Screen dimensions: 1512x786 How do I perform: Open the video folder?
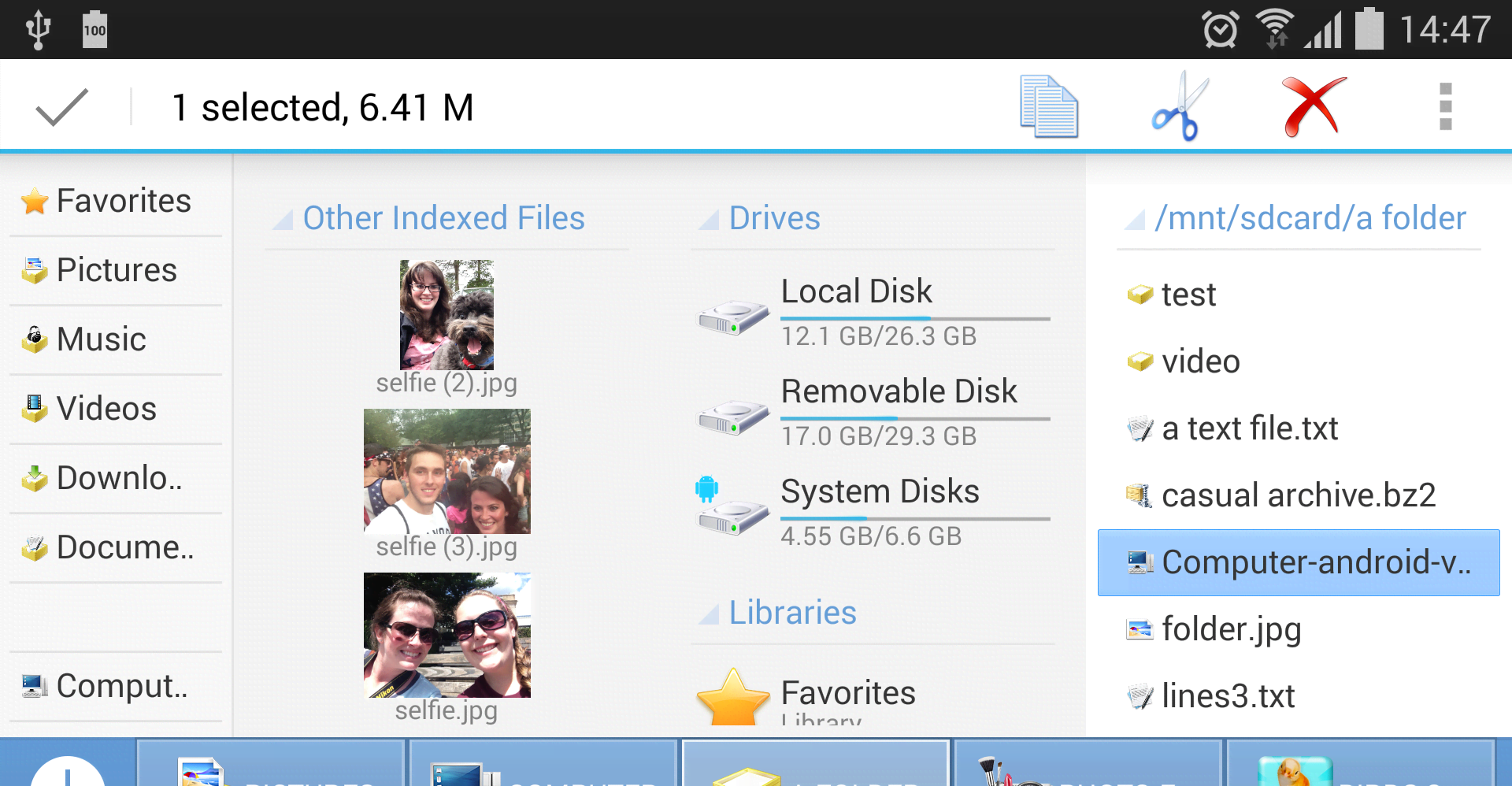coord(1299,361)
